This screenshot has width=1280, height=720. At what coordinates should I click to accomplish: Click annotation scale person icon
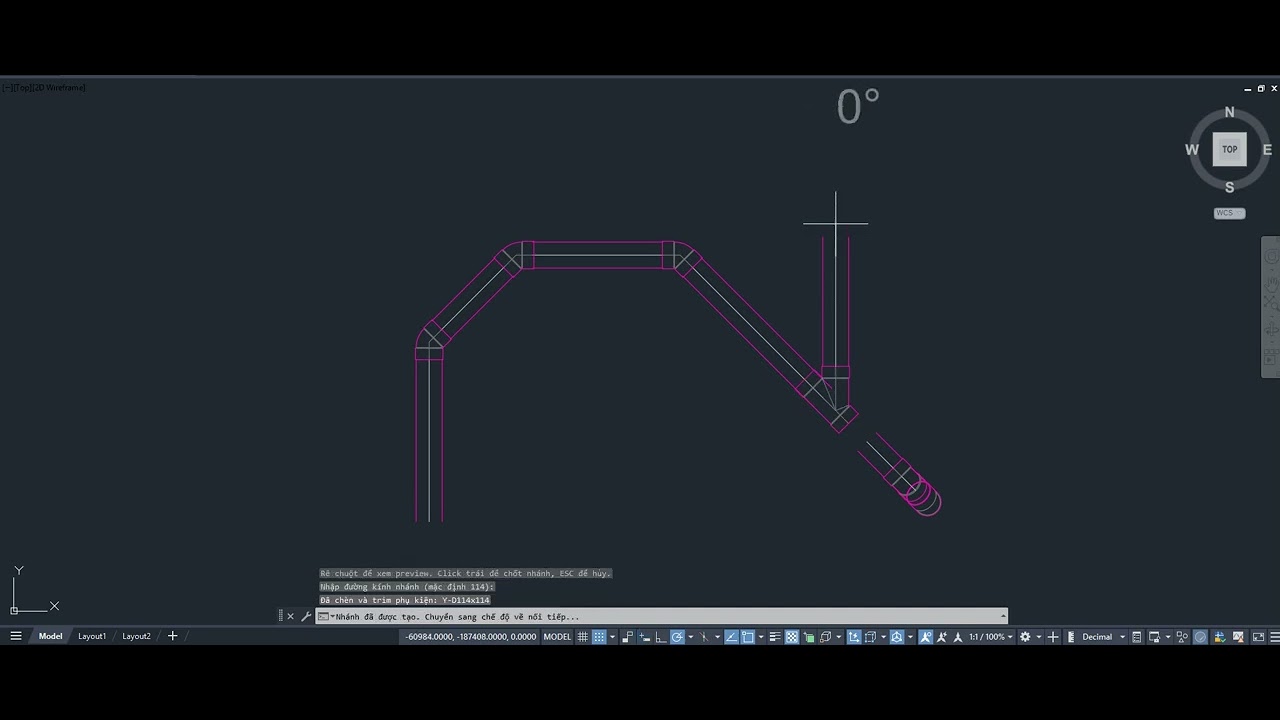click(958, 636)
